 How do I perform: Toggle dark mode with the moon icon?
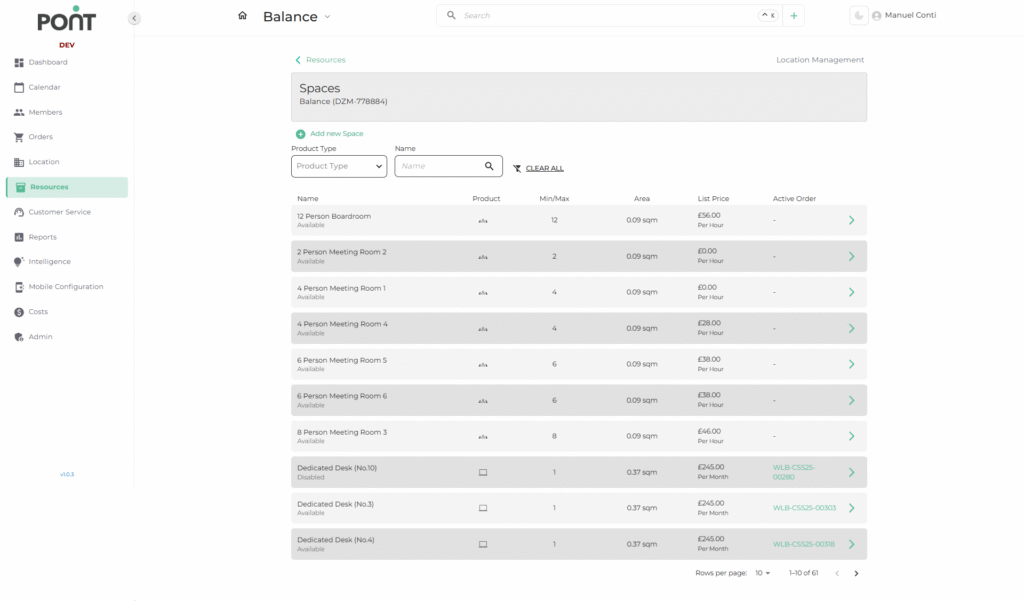858,16
